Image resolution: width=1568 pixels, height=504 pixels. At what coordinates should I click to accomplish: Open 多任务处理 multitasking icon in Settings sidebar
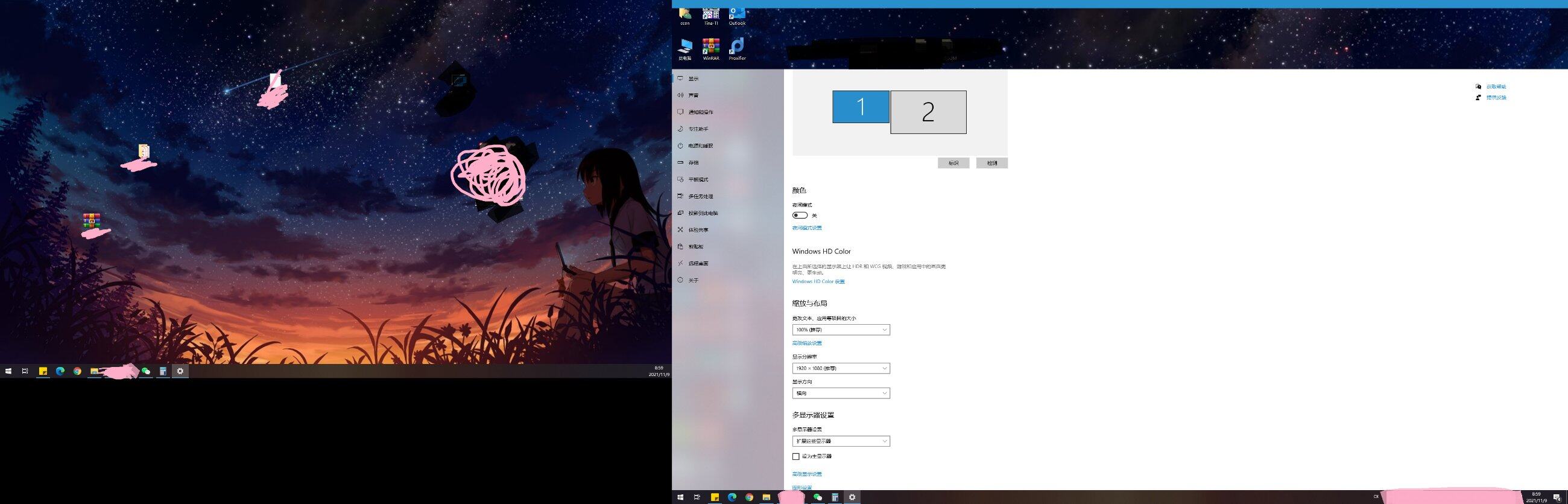[680, 196]
